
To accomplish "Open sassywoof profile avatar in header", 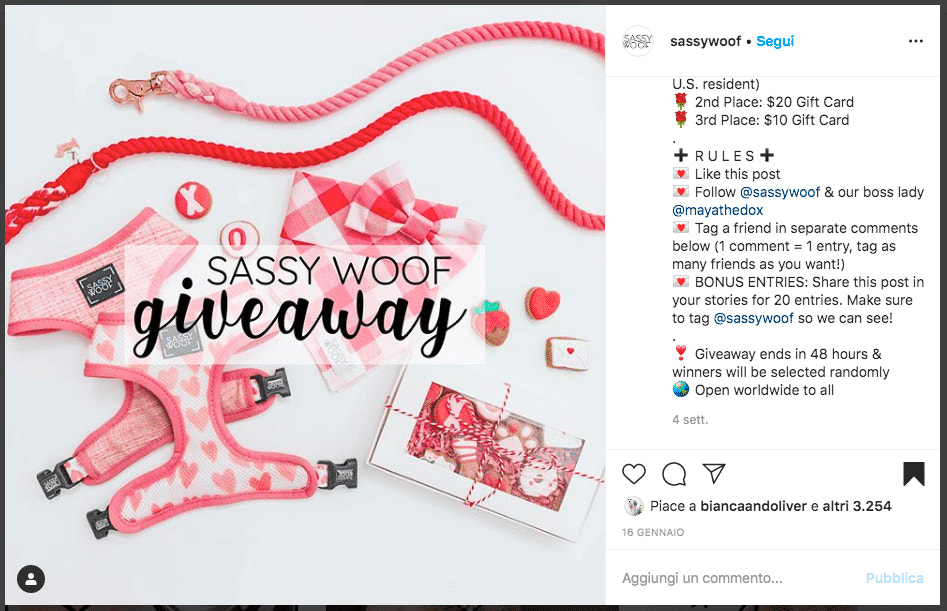I will coord(638,41).
